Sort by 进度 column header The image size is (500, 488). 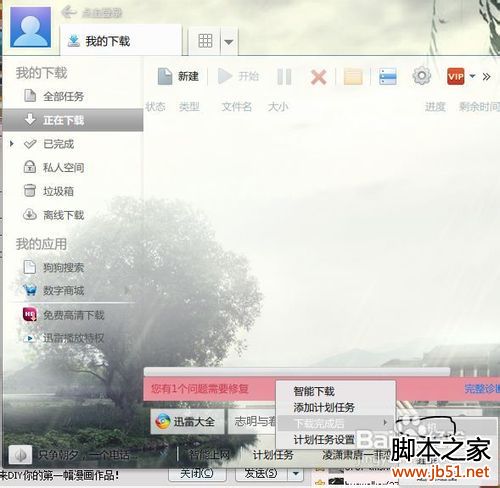click(x=435, y=107)
